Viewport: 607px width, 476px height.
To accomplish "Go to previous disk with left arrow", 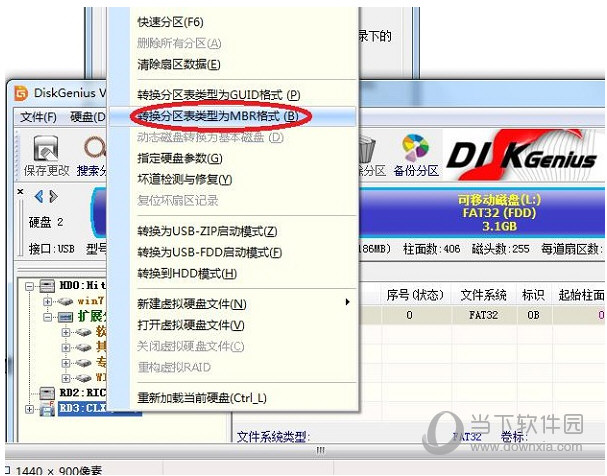I will [39, 197].
